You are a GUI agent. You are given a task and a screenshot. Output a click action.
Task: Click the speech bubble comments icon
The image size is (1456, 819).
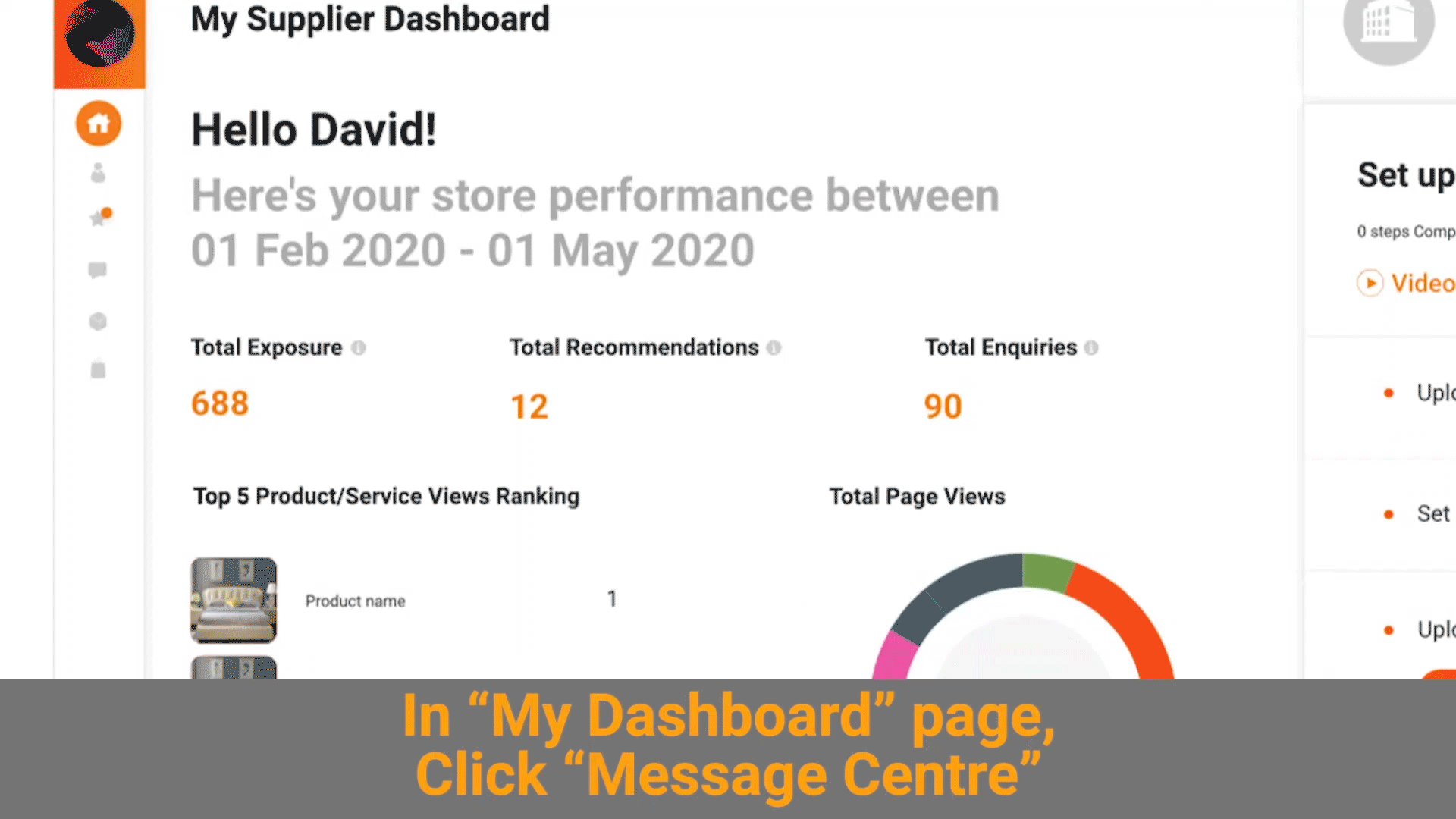(98, 269)
